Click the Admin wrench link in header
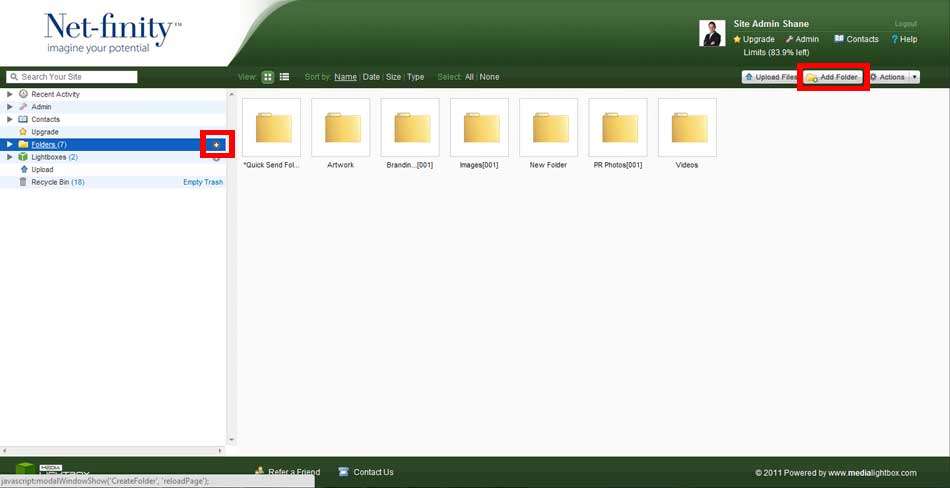This screenshot has height=488, width=950. point(802,39)
